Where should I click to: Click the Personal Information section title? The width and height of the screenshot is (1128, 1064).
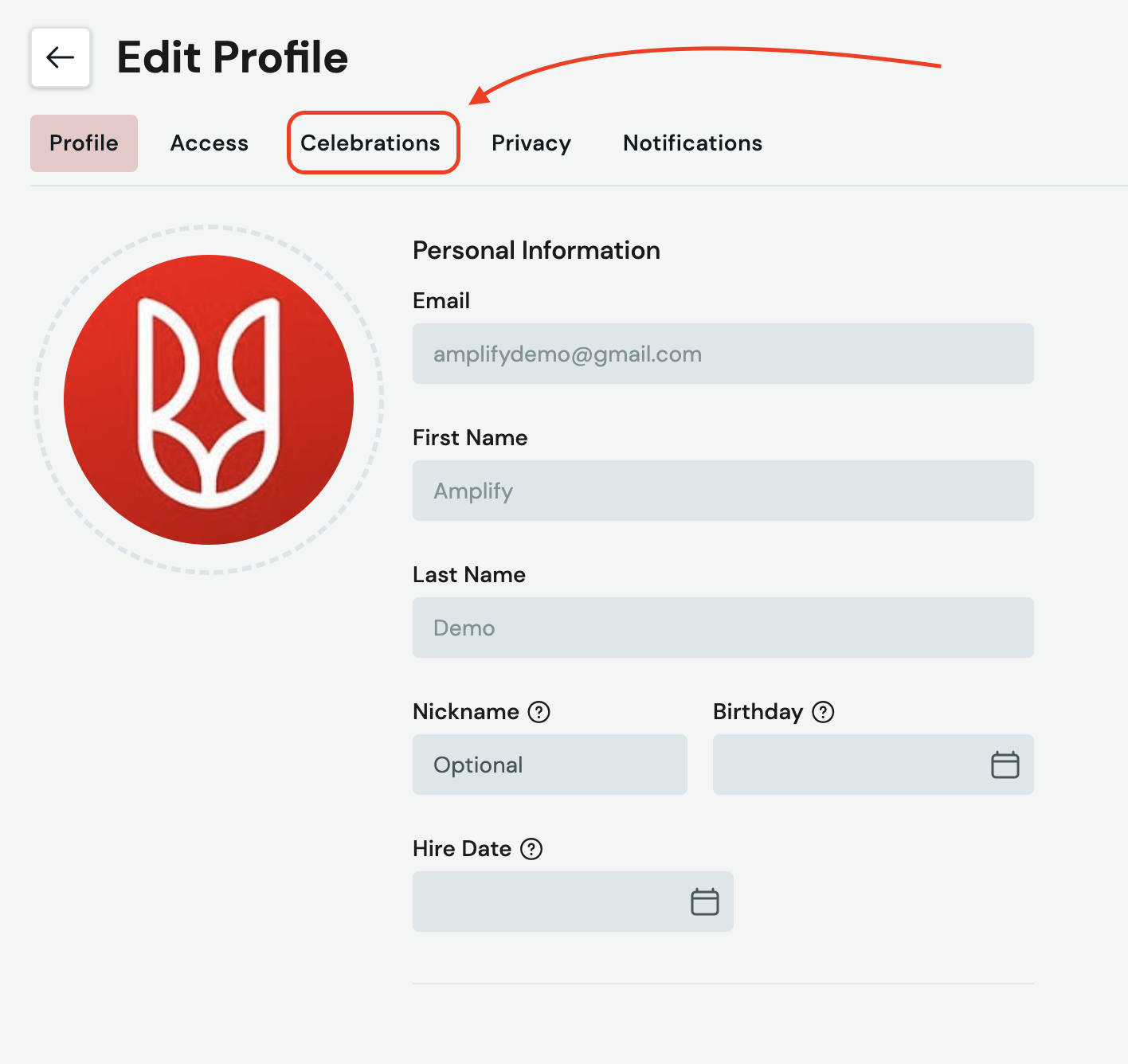[x=536, y=250]
